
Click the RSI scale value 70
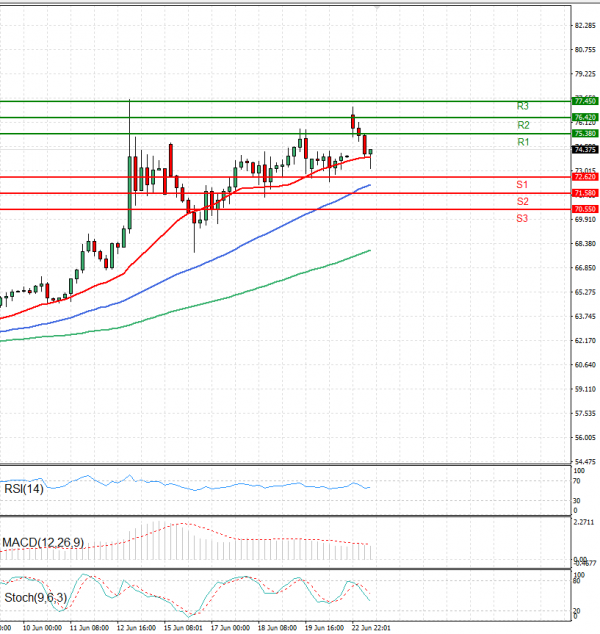(577, 481)
